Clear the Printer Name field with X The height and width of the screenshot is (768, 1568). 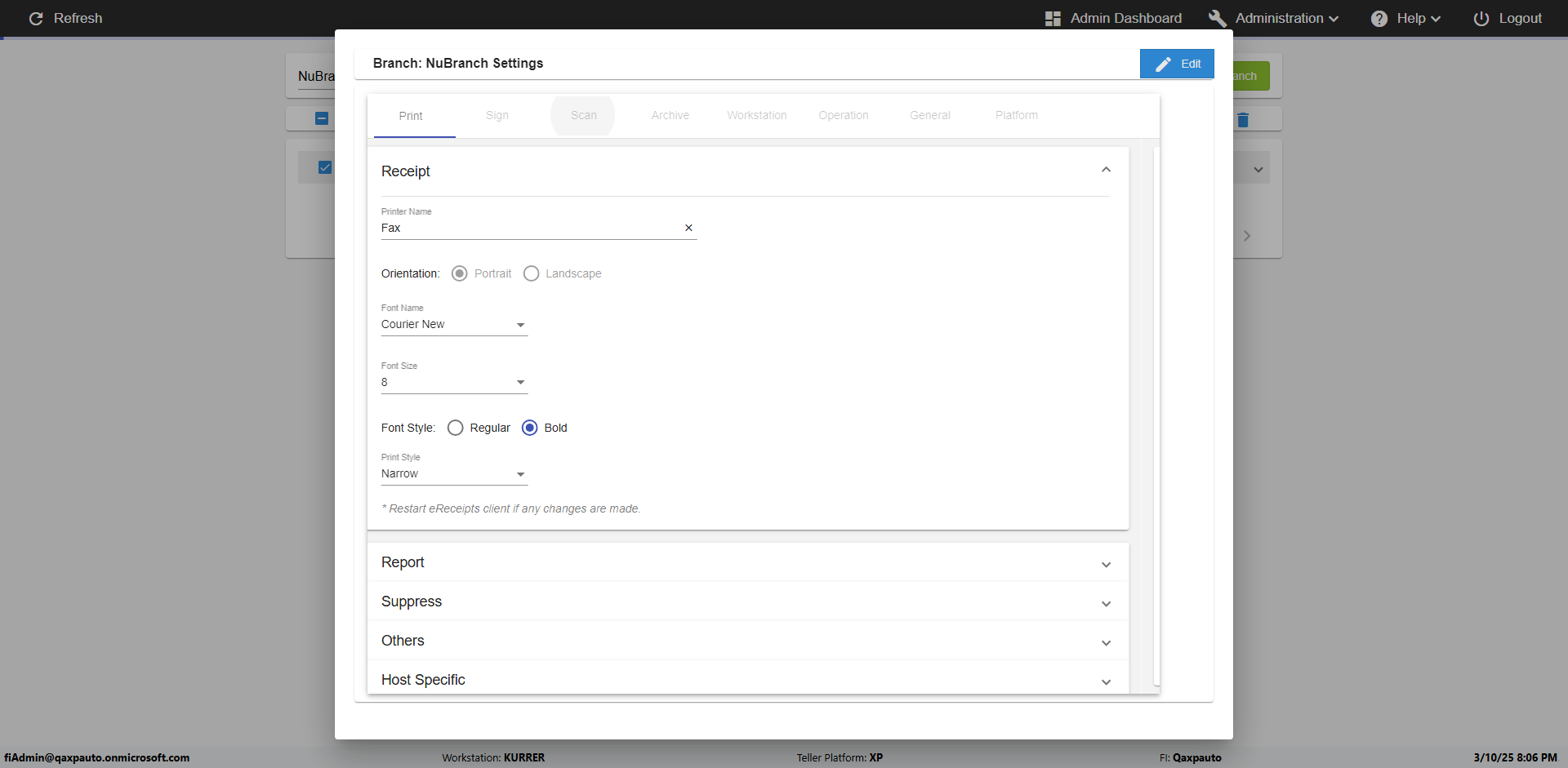688,228
